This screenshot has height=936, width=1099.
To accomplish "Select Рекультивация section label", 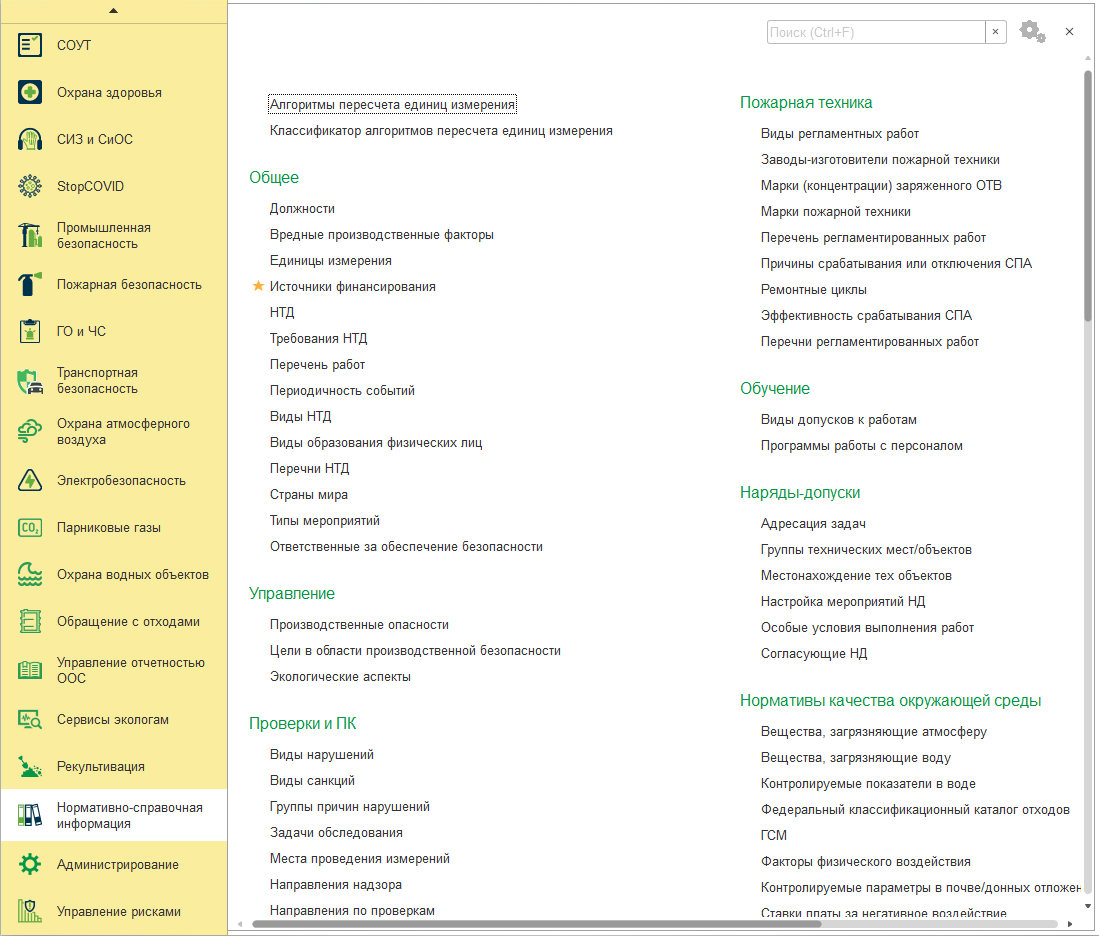I will coord(101,767).
